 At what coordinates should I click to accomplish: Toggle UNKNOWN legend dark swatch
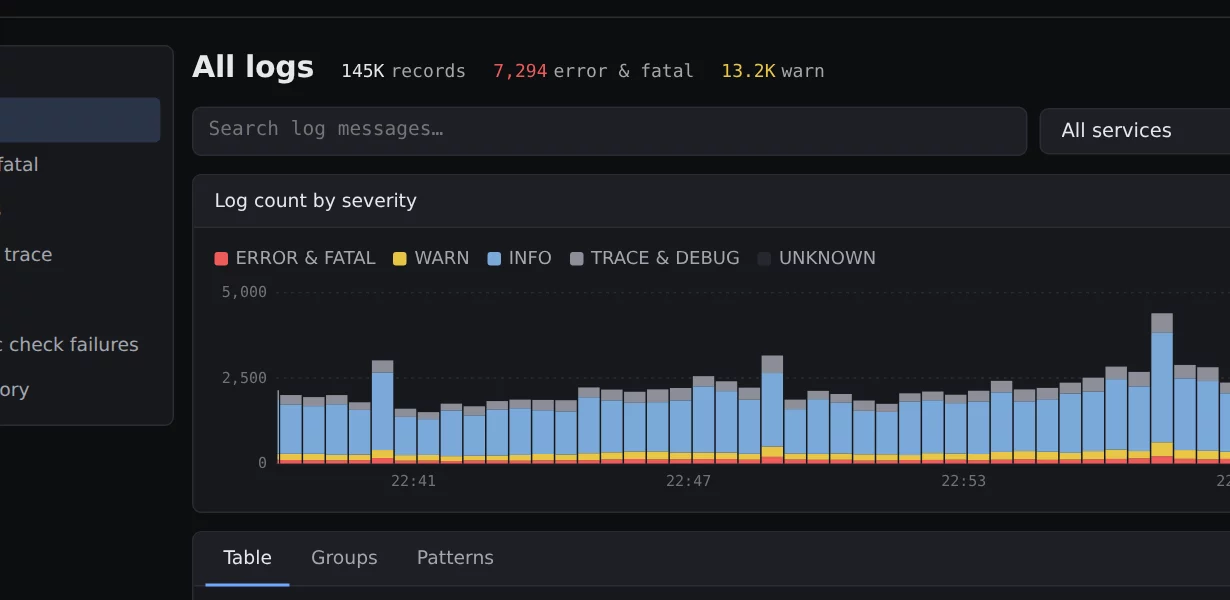point(764,259)
